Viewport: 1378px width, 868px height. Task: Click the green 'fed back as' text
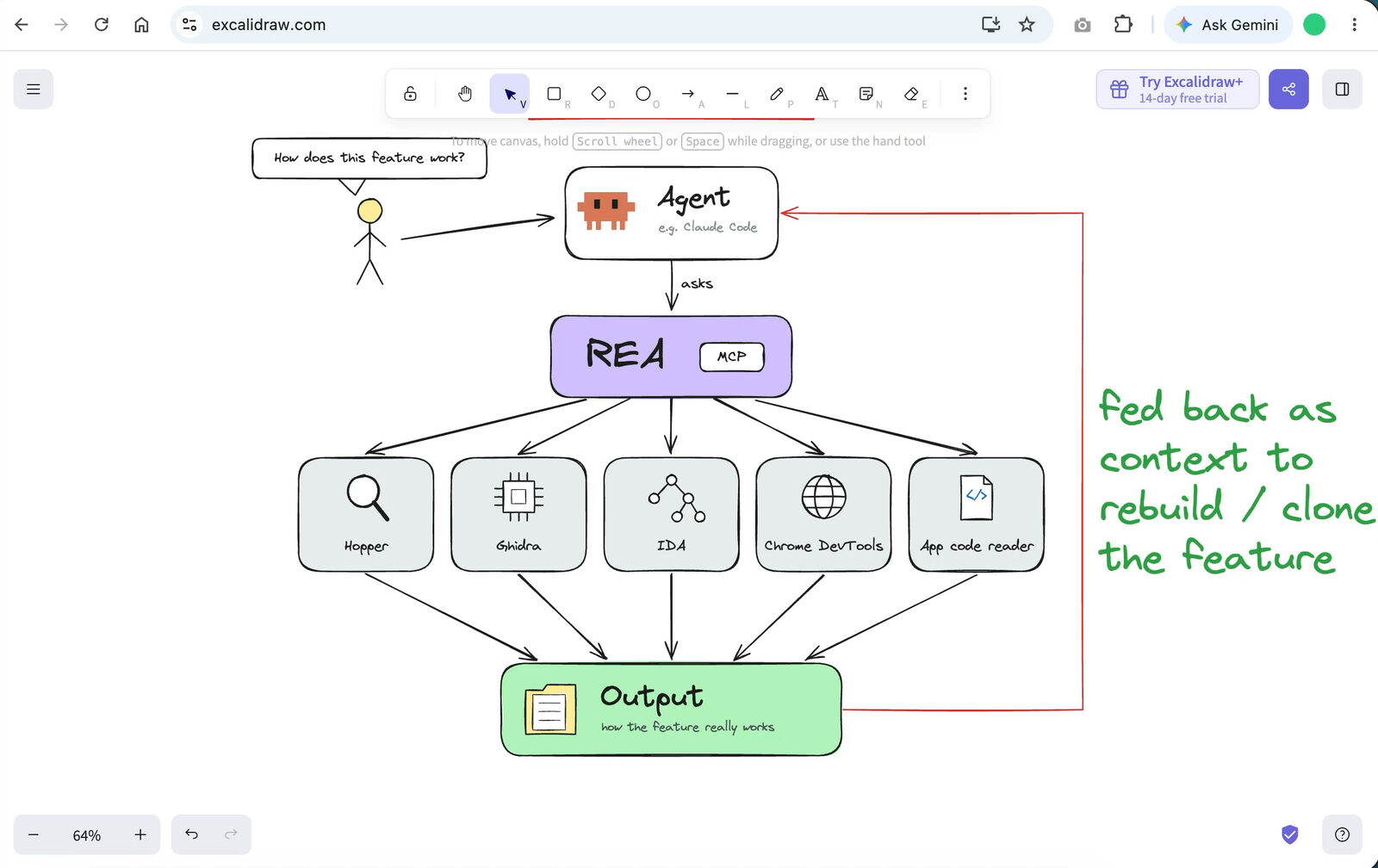pyautogui.click(x=1218, y=408)
